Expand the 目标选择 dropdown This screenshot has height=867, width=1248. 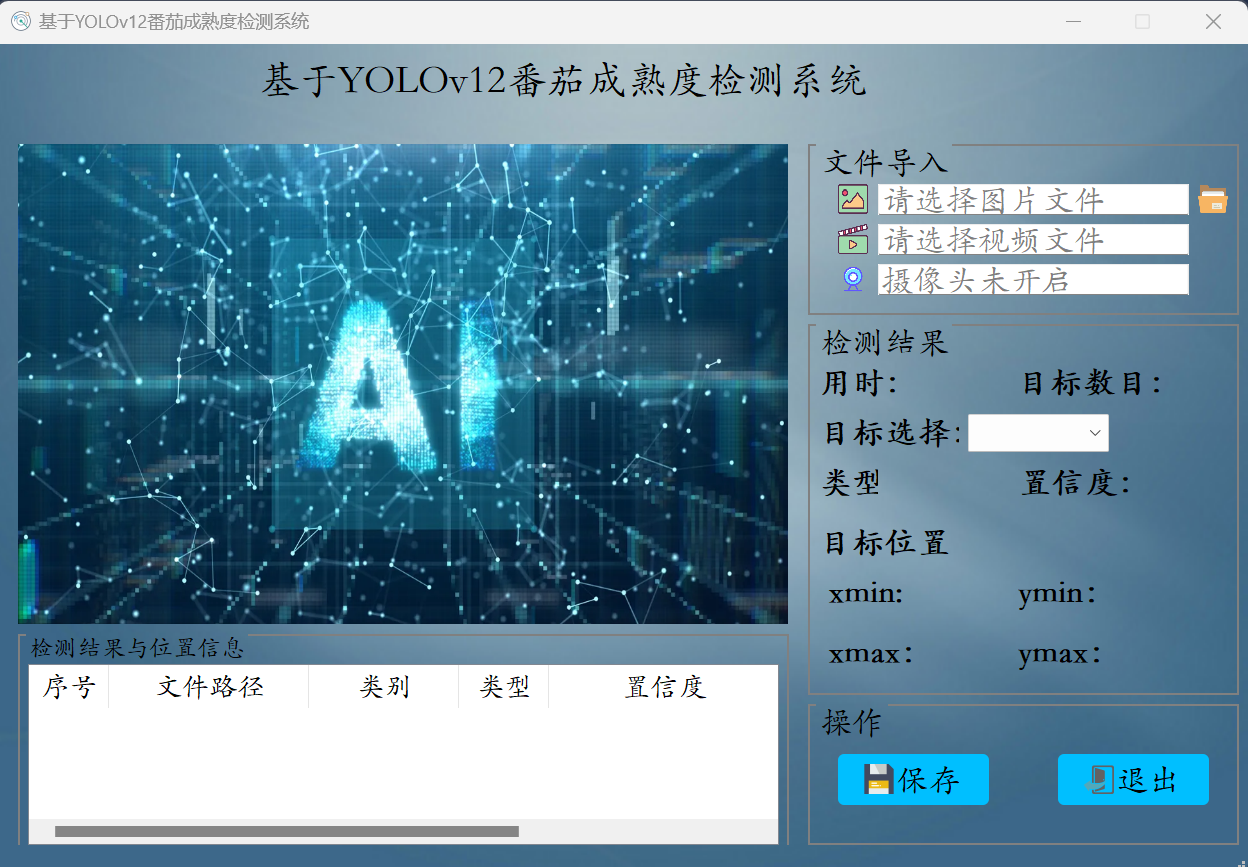[1038, 433]
